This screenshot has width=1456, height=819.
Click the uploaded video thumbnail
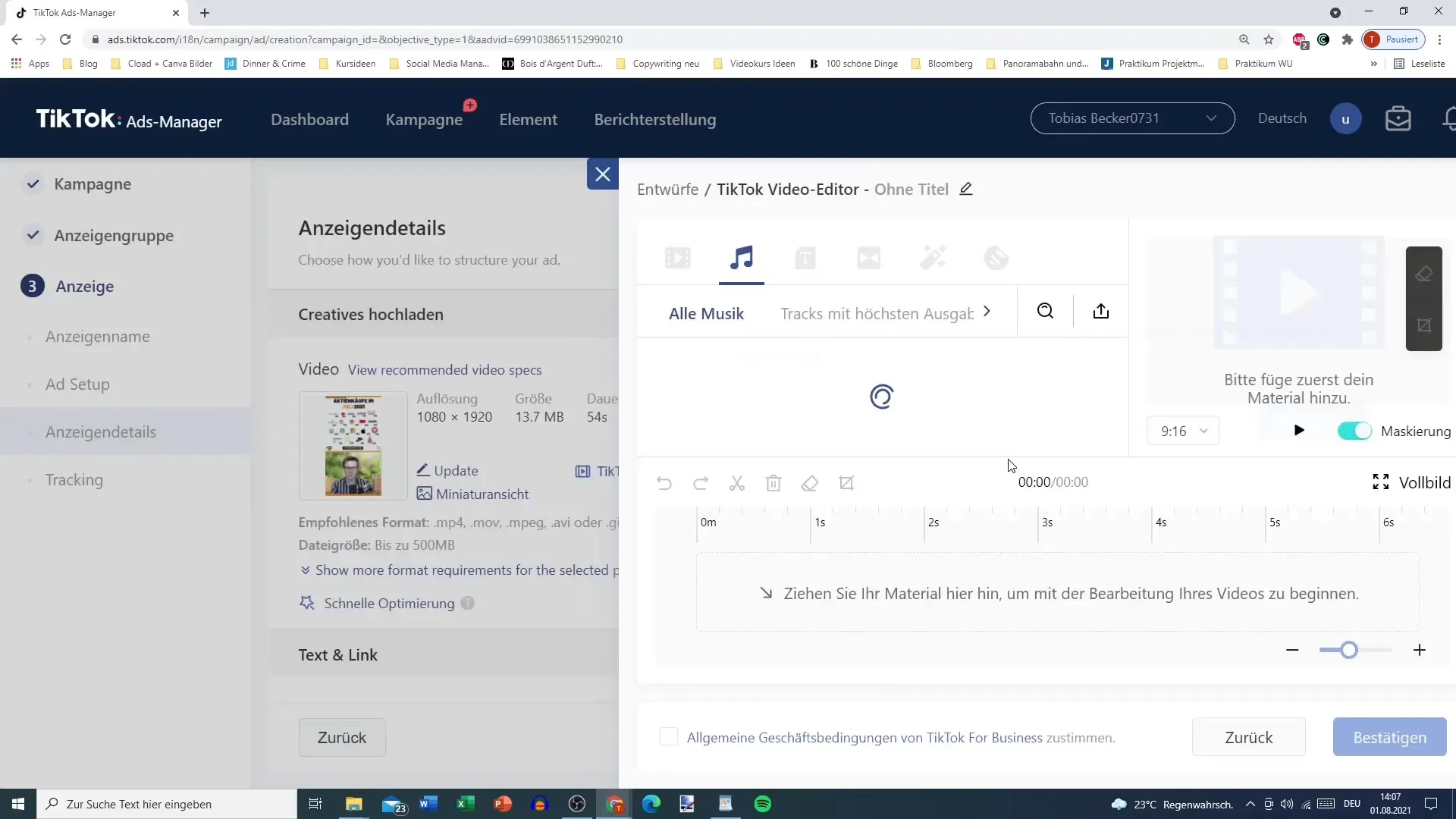tap(353, 446)
